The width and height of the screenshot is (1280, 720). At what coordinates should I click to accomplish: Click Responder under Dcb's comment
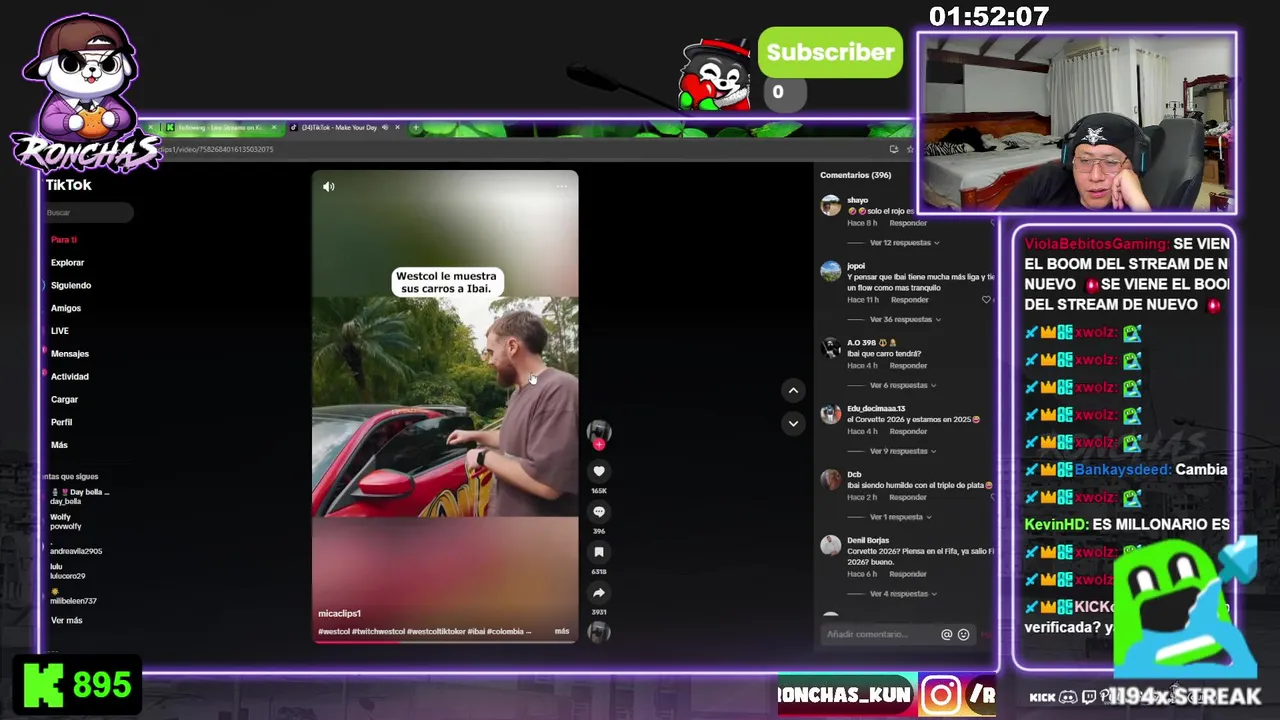pos(908,497)
